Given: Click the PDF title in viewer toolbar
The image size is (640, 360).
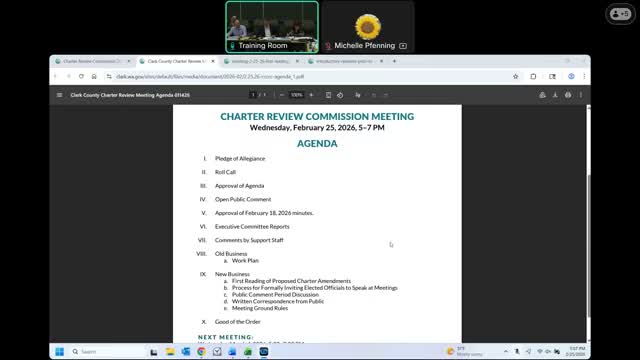Looking at the screenshot, I should (x=130, y=95).
